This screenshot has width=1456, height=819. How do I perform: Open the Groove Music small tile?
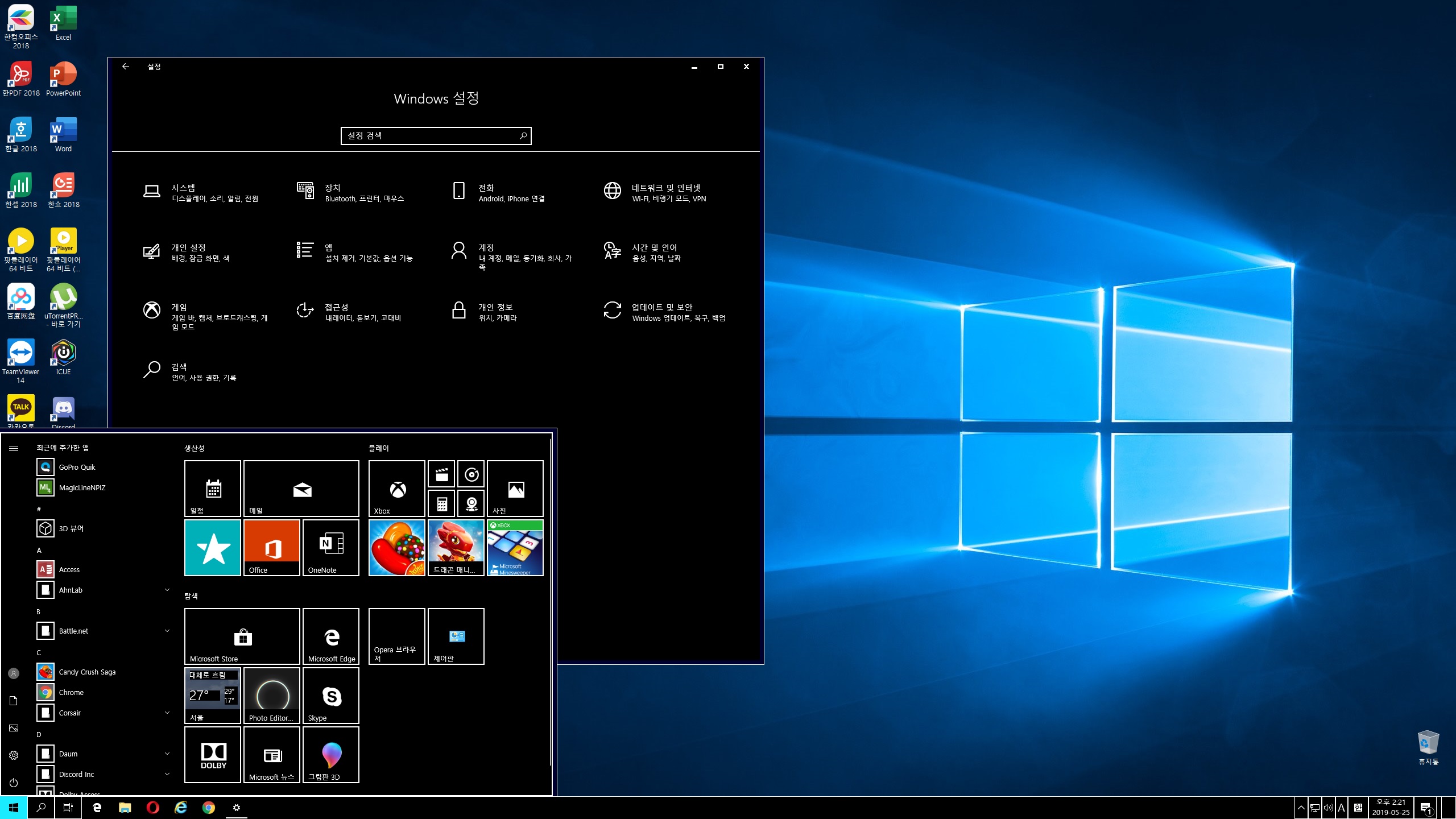tap(471, 474)
